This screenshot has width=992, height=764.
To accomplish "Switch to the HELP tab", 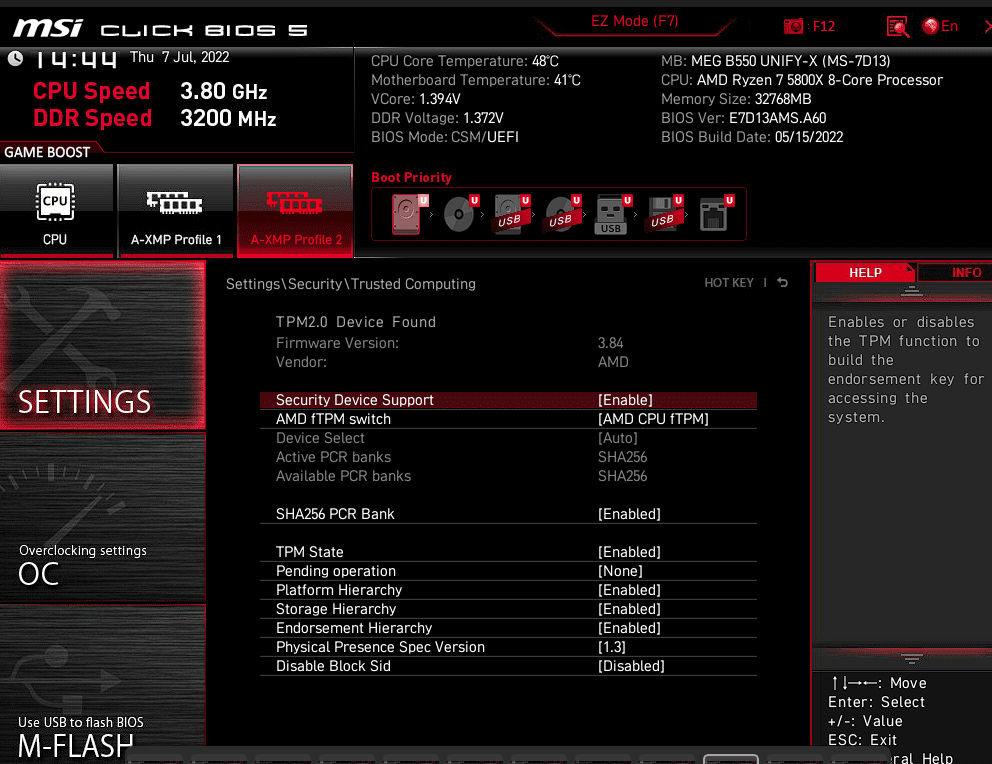I will coord(865,273).
